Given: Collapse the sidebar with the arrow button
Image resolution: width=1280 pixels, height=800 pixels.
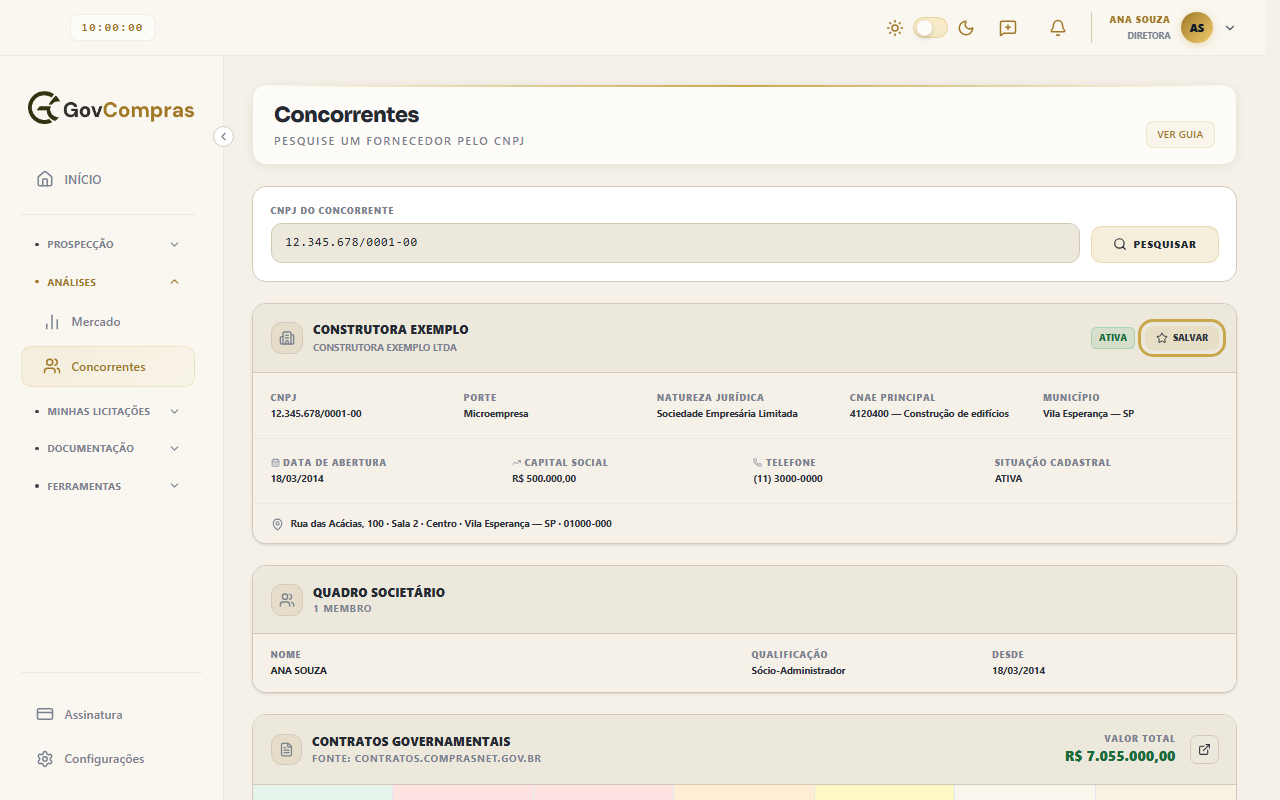Looking at the screenshot, I should pos(224,136).
